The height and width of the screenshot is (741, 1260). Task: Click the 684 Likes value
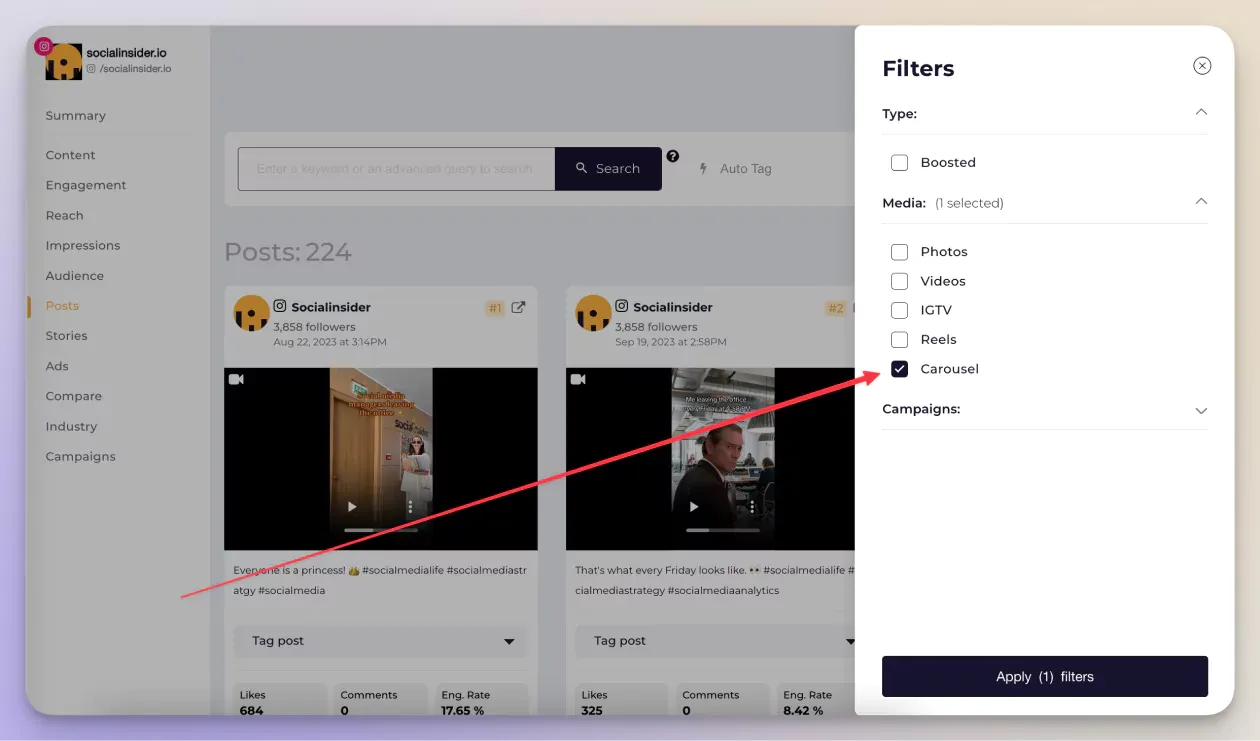point(252,711)
